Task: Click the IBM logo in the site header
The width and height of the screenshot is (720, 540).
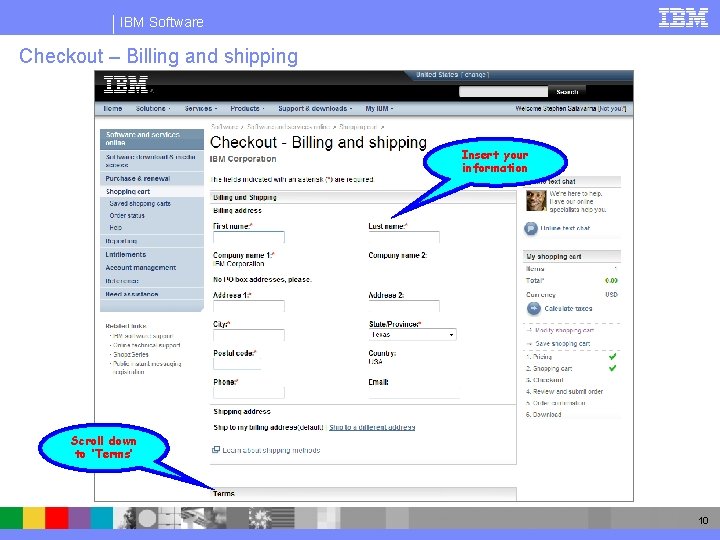Action: click(125, 85)
